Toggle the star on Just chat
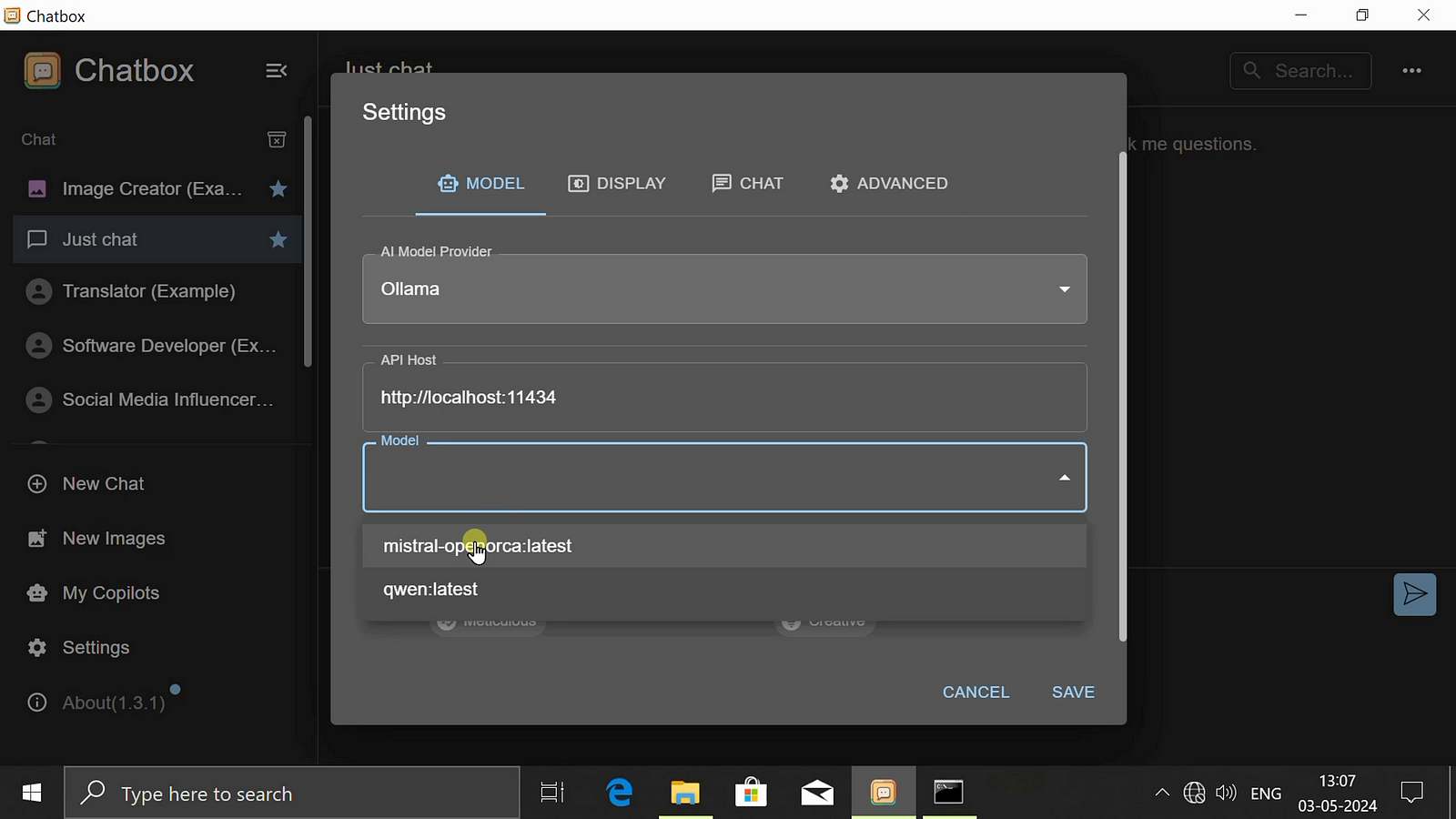The height and width of the screenshot is (819, 1456). click(x=278, y=239)
